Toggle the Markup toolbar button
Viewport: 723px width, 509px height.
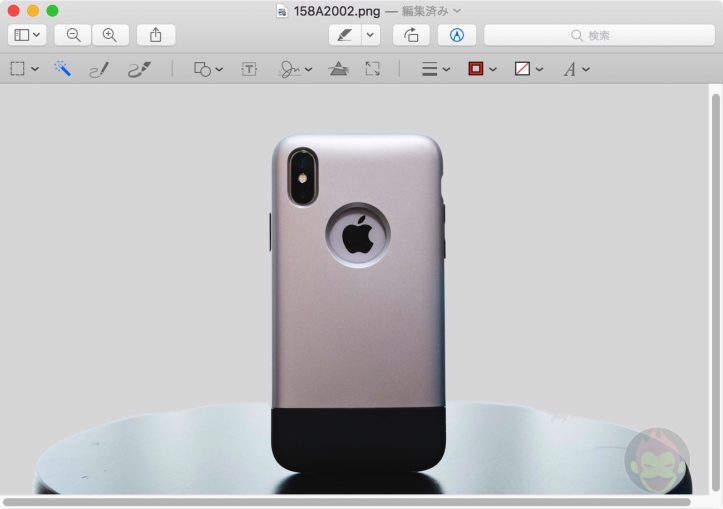click(456, 35)
